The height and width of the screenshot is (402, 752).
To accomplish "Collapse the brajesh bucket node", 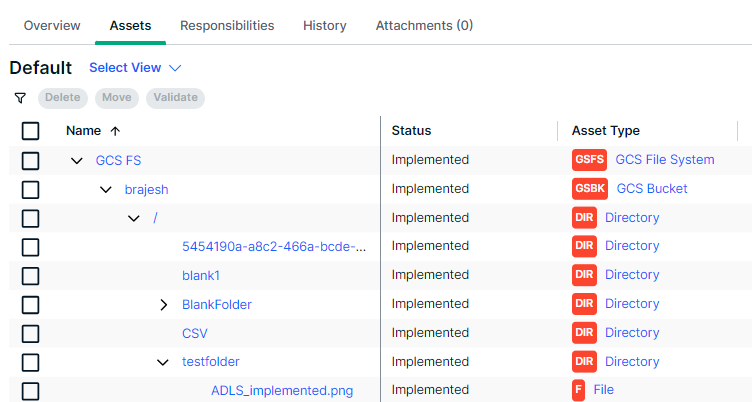I will [x=106, y=190].
